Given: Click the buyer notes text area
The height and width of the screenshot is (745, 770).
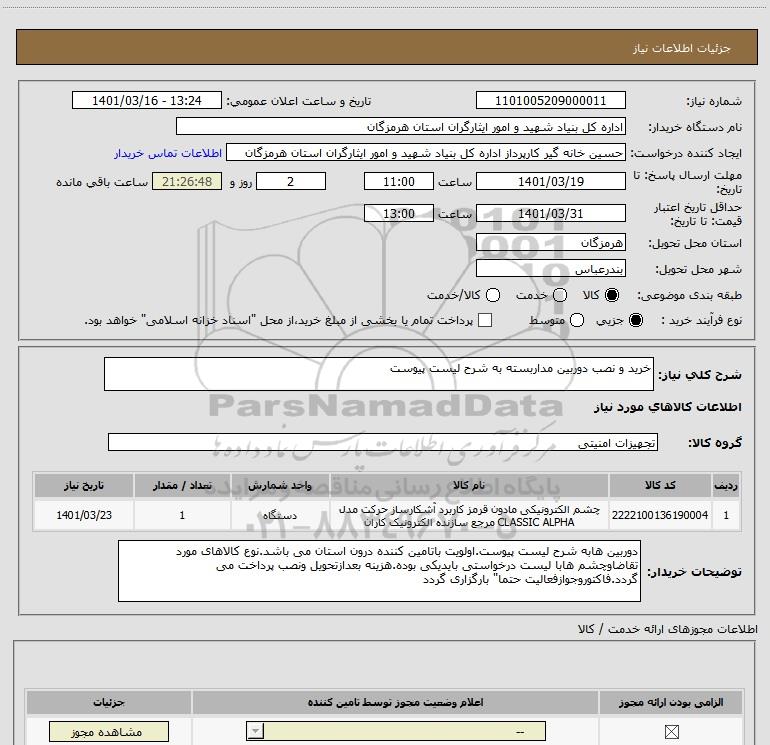Looking at the screenshot, I should (379, 571).
